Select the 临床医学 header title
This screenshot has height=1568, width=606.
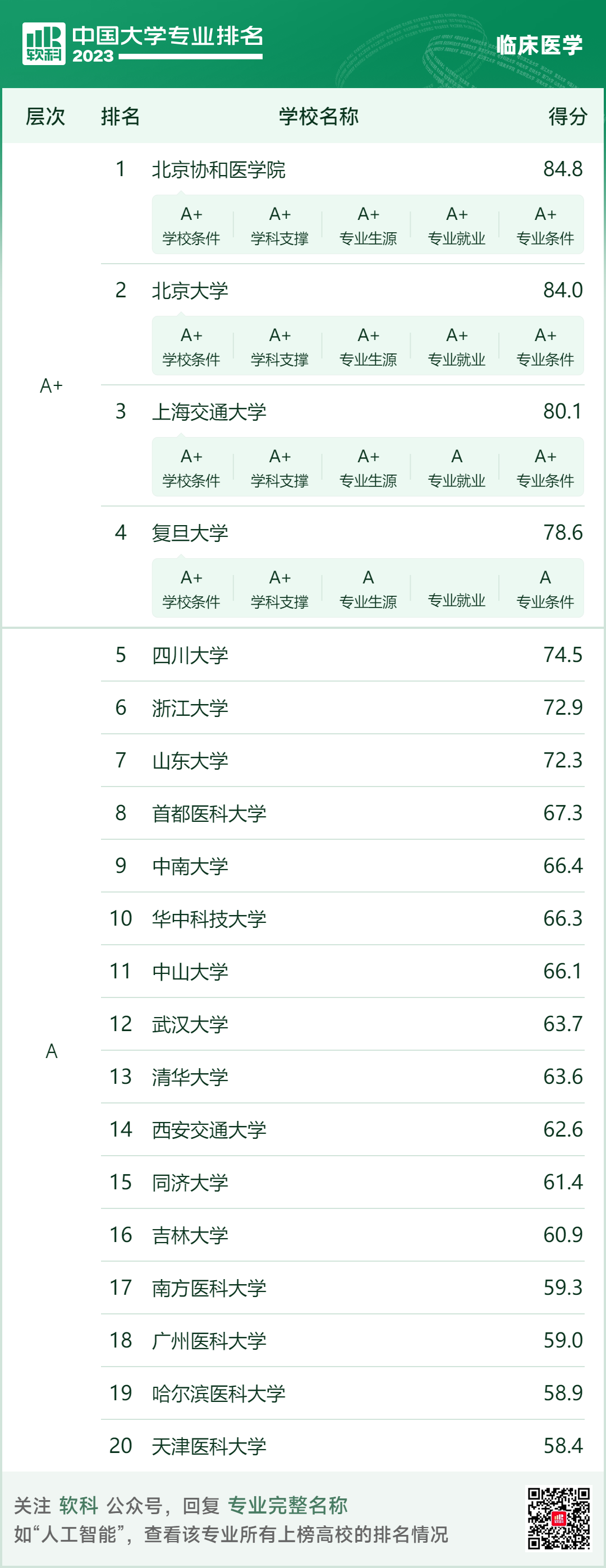(x=539, y=45)
